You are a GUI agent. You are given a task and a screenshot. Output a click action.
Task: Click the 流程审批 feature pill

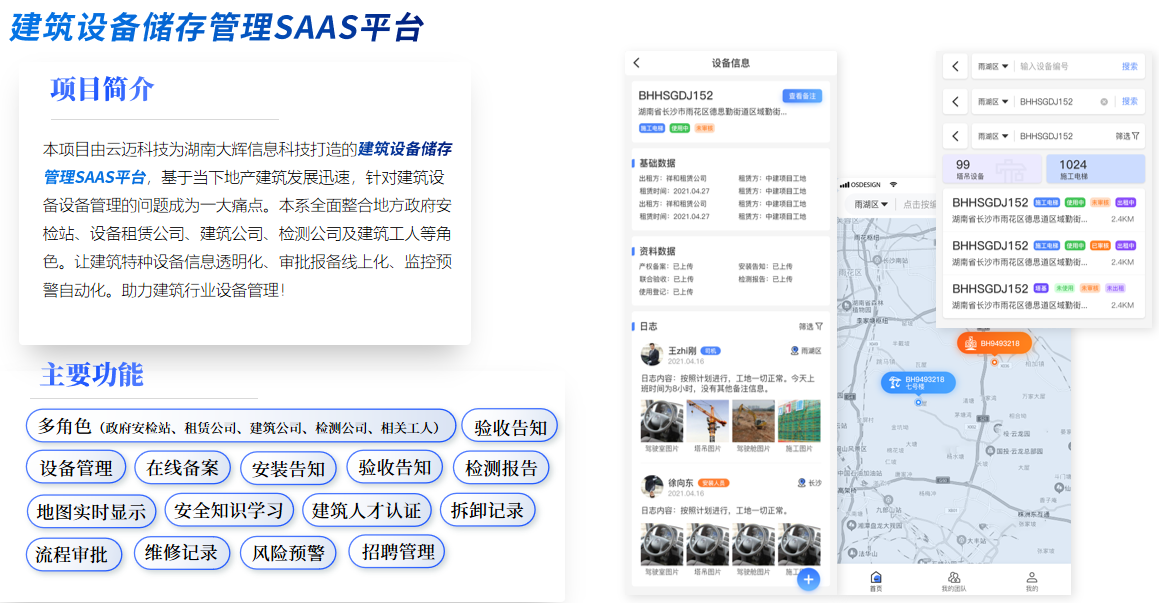[x=72, y=554]
